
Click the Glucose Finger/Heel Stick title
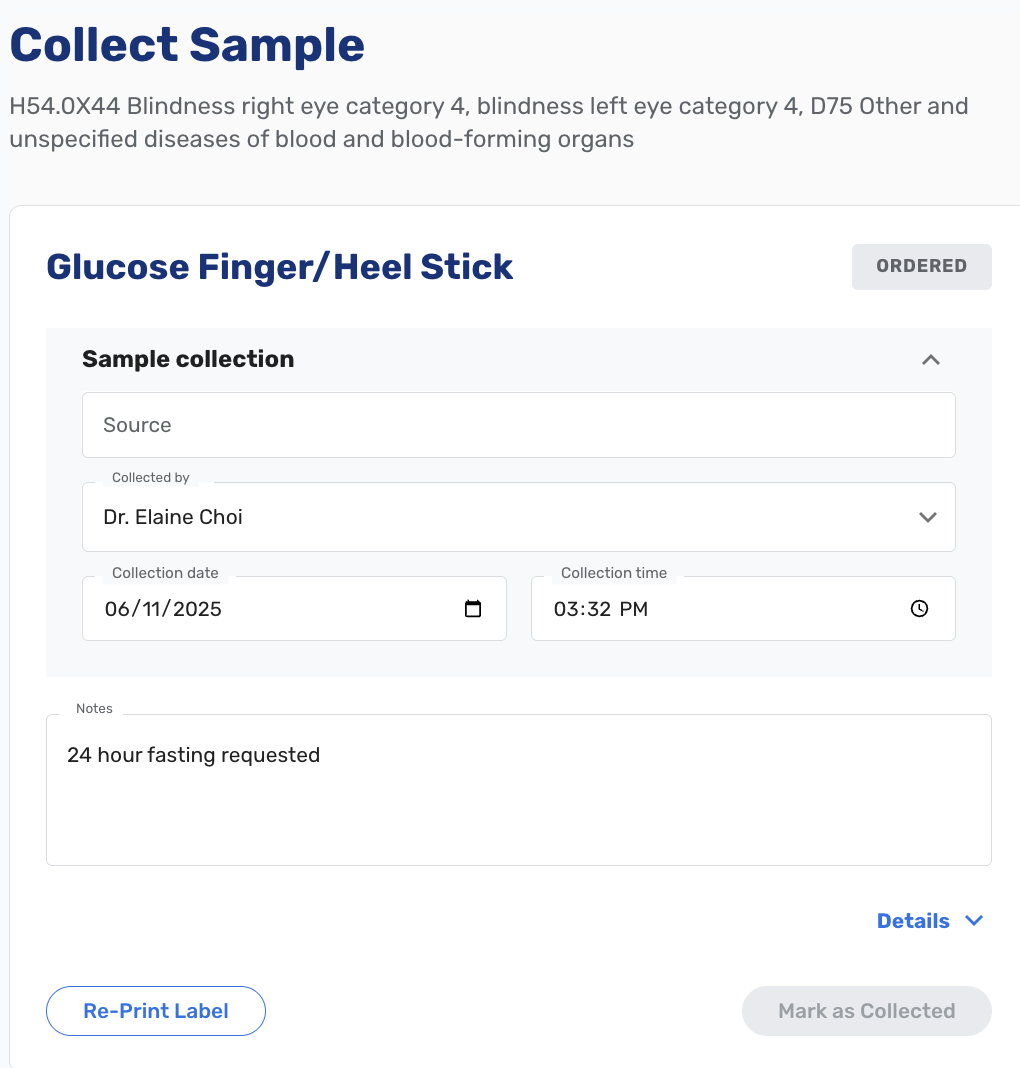[279, 266]
